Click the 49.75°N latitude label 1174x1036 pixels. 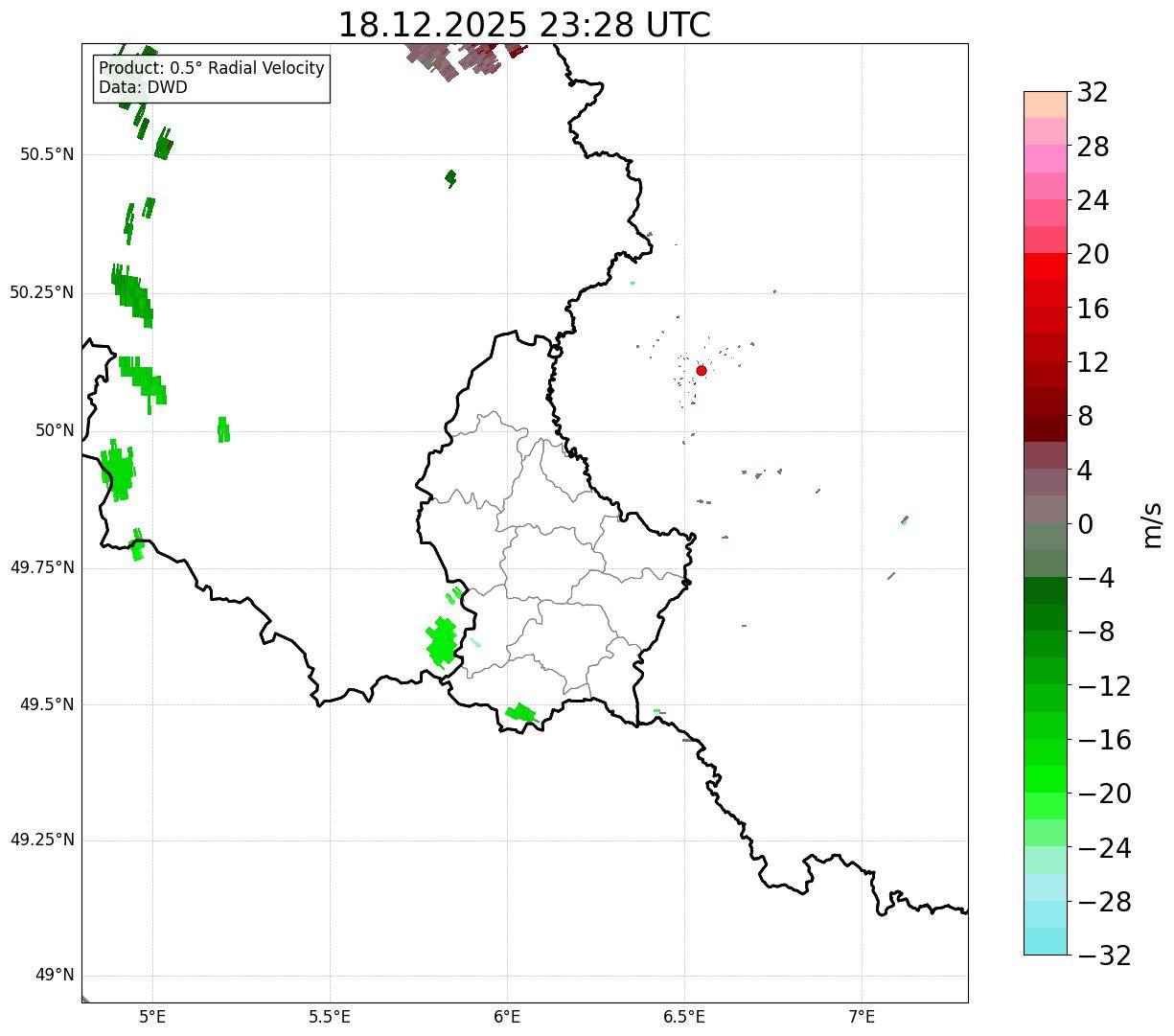click(x=42, y=567)
